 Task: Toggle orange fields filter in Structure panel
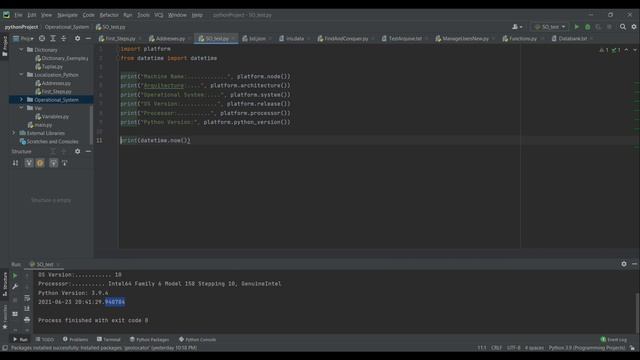(40, 163)
